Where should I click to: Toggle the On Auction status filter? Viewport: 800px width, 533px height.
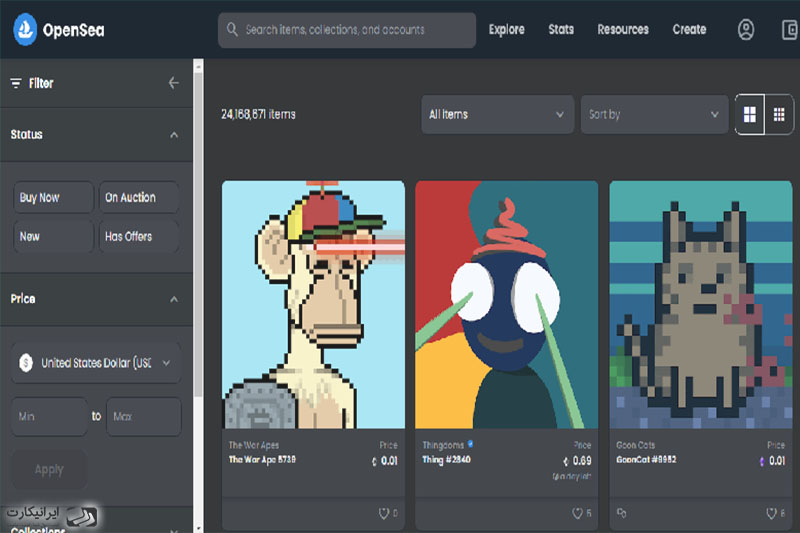point(139,197)
